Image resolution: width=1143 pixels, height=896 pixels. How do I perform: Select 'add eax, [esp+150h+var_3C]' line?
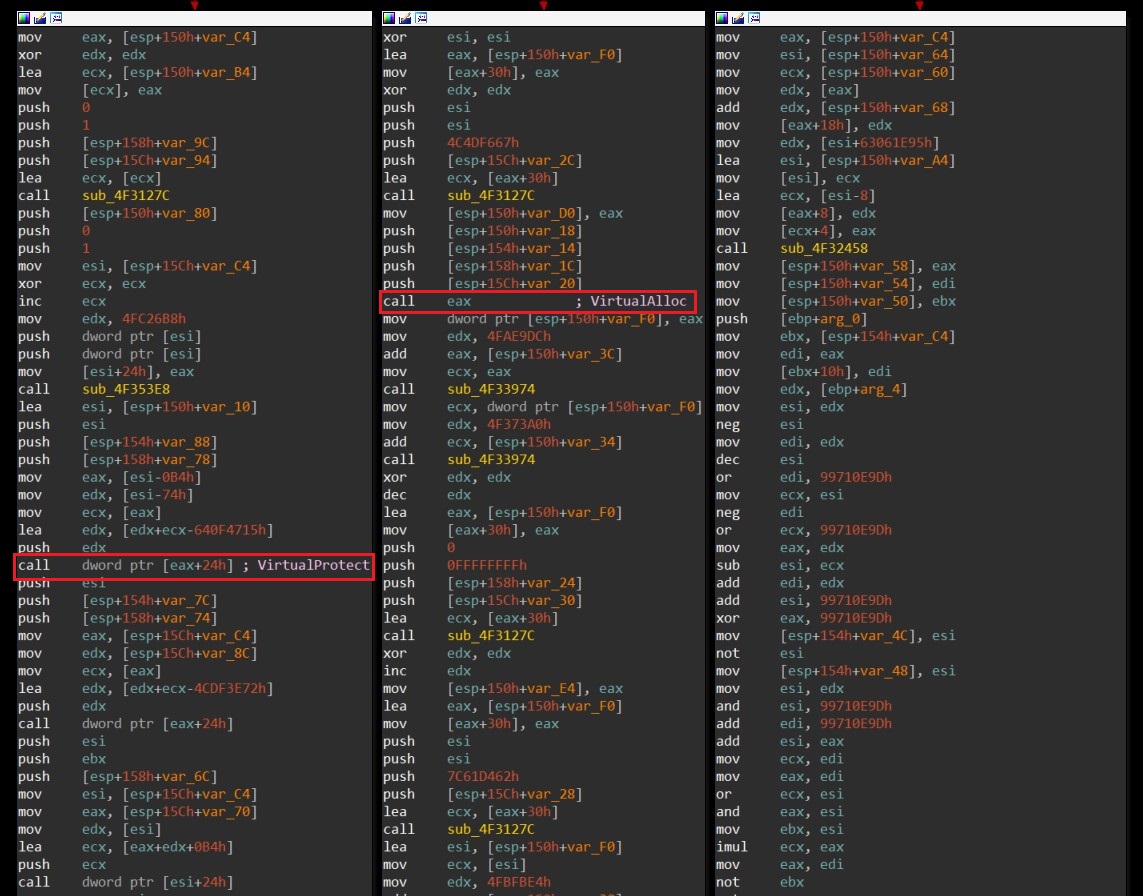click(x=503, y=354)
